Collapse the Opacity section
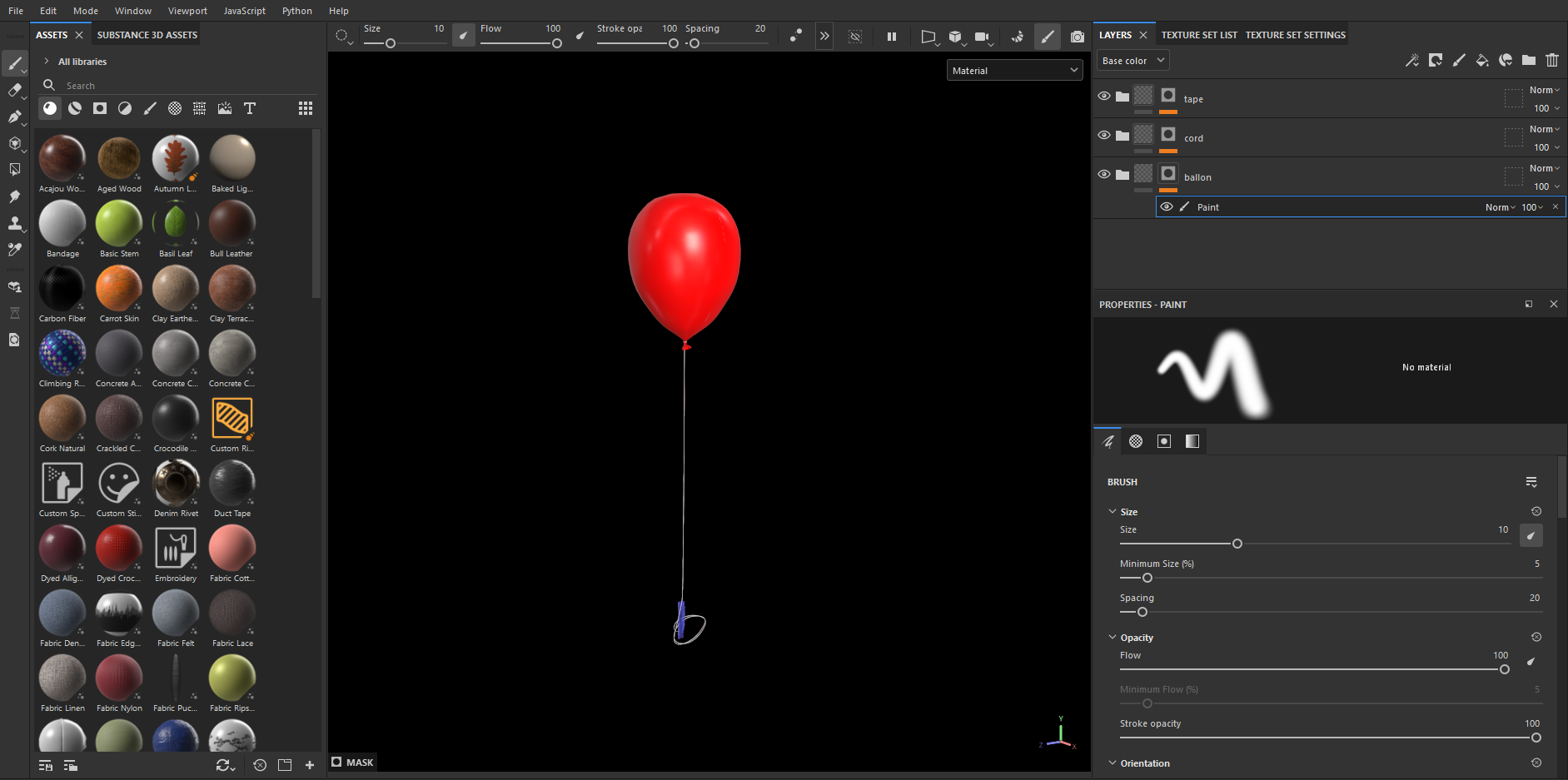Viewport: 1568px width, 780px height. [x=1113, y=638]
